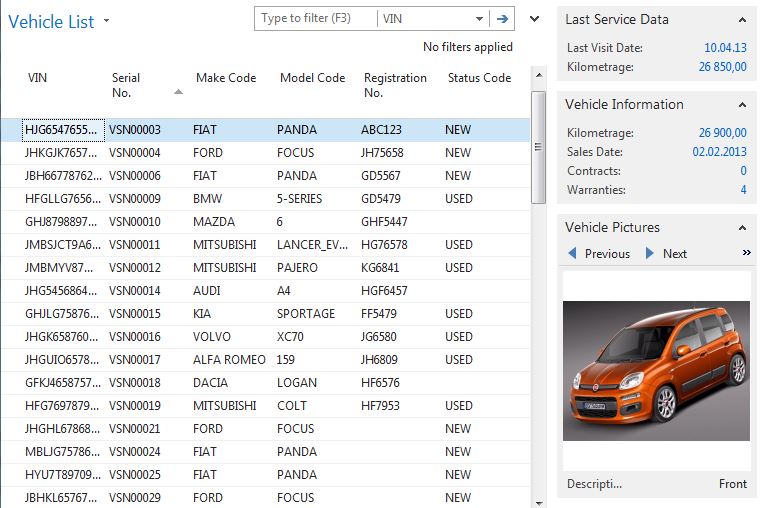This screenshot has height=508, width=763.
Task: Collapse the Vehicle Information panel
Action: tap(742, 105)
